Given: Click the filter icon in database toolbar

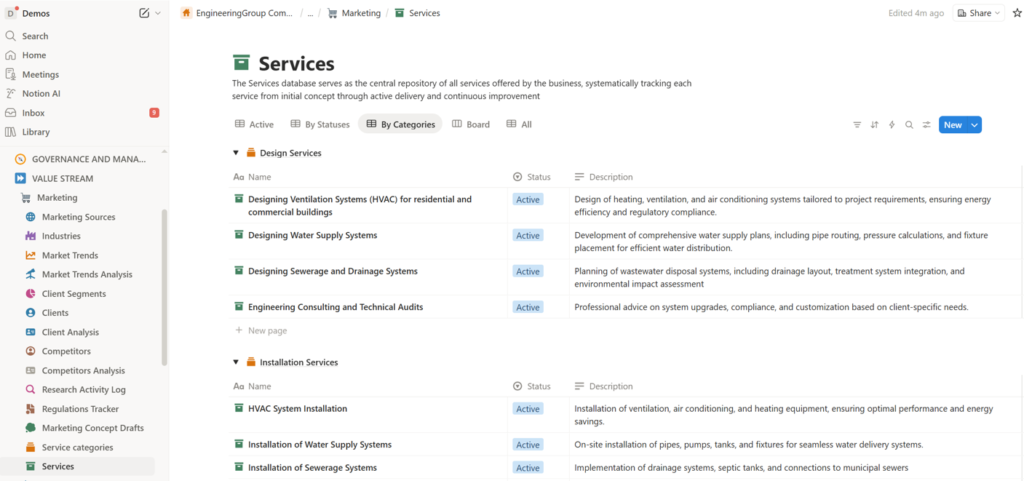Looking at the screenshot, I should tap(856, 125).
